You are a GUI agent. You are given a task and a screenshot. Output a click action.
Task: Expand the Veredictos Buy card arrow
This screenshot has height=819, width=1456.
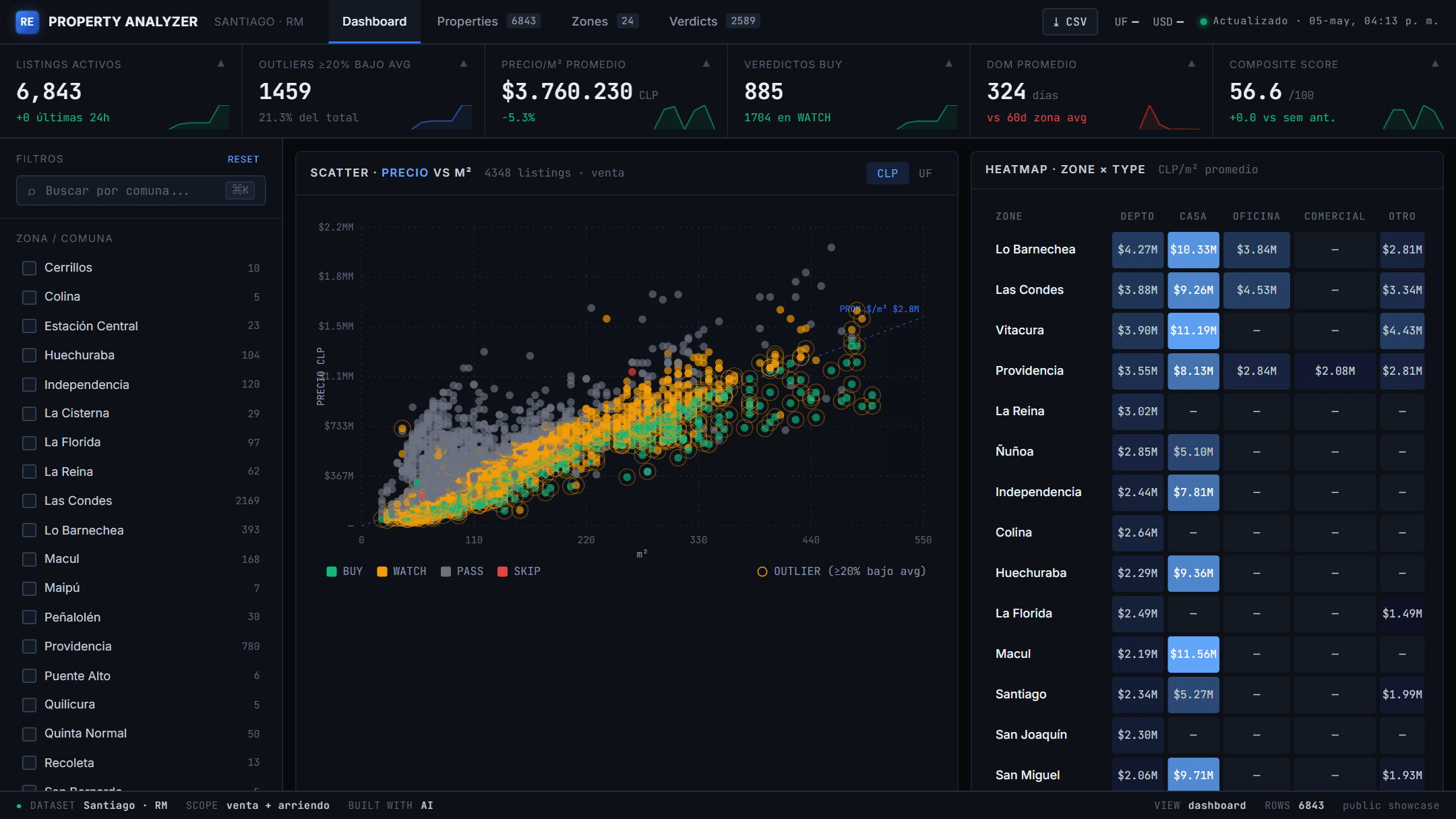click(949, 64)
